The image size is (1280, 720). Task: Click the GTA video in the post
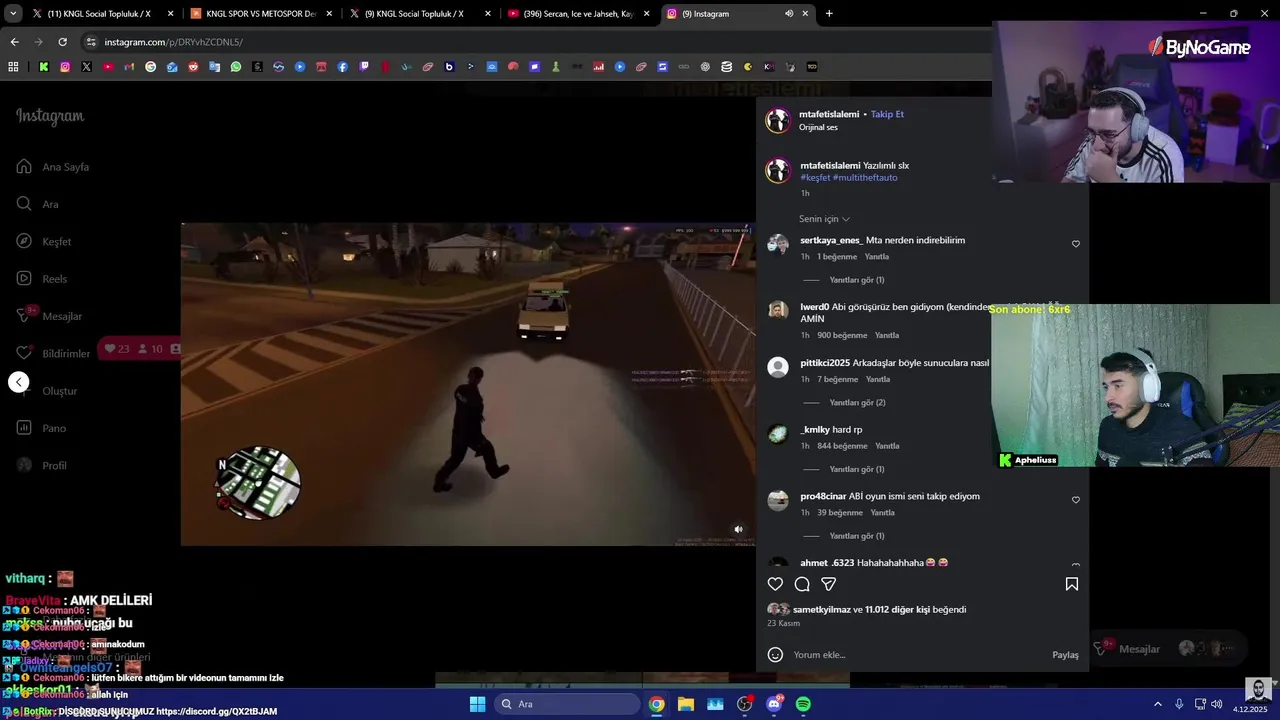468,384
